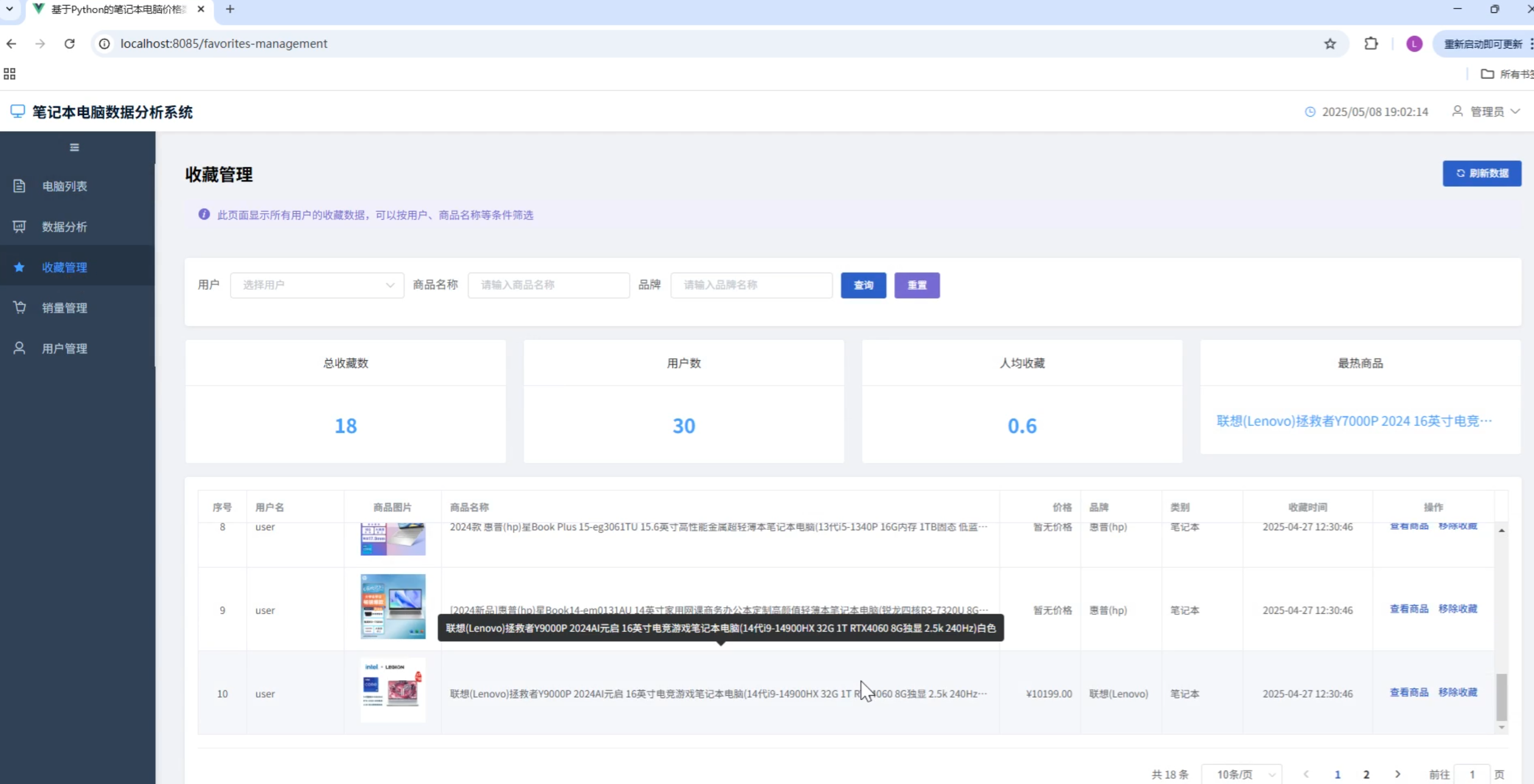Open the apps grid icon in bookmarks bar

click(10, 74)
